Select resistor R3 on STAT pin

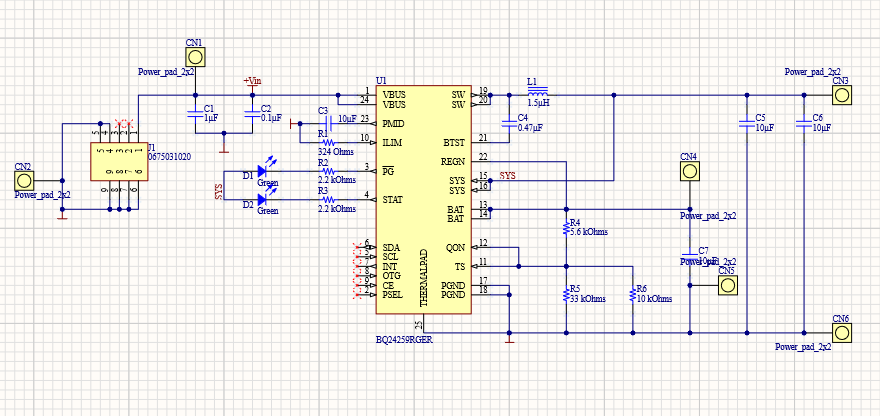329,199
